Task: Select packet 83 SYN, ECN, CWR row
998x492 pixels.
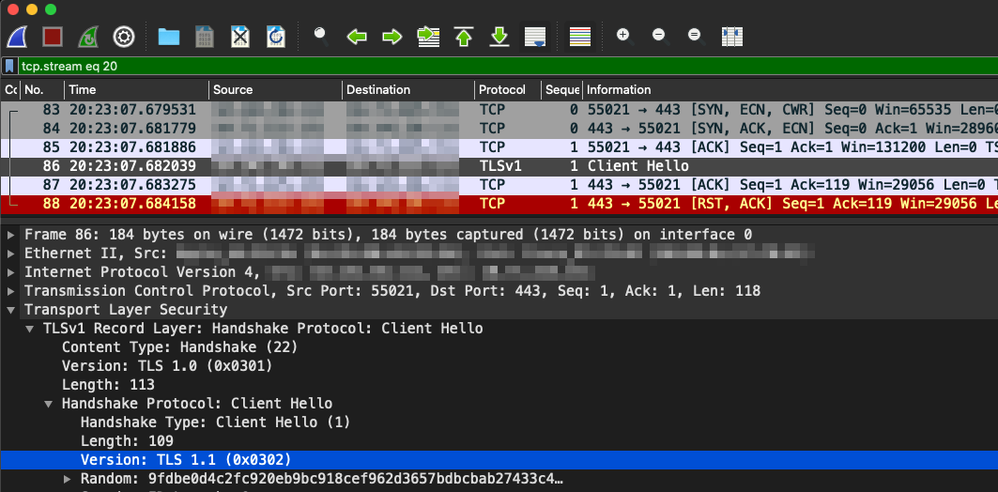Action: click(x=499, y=110)
